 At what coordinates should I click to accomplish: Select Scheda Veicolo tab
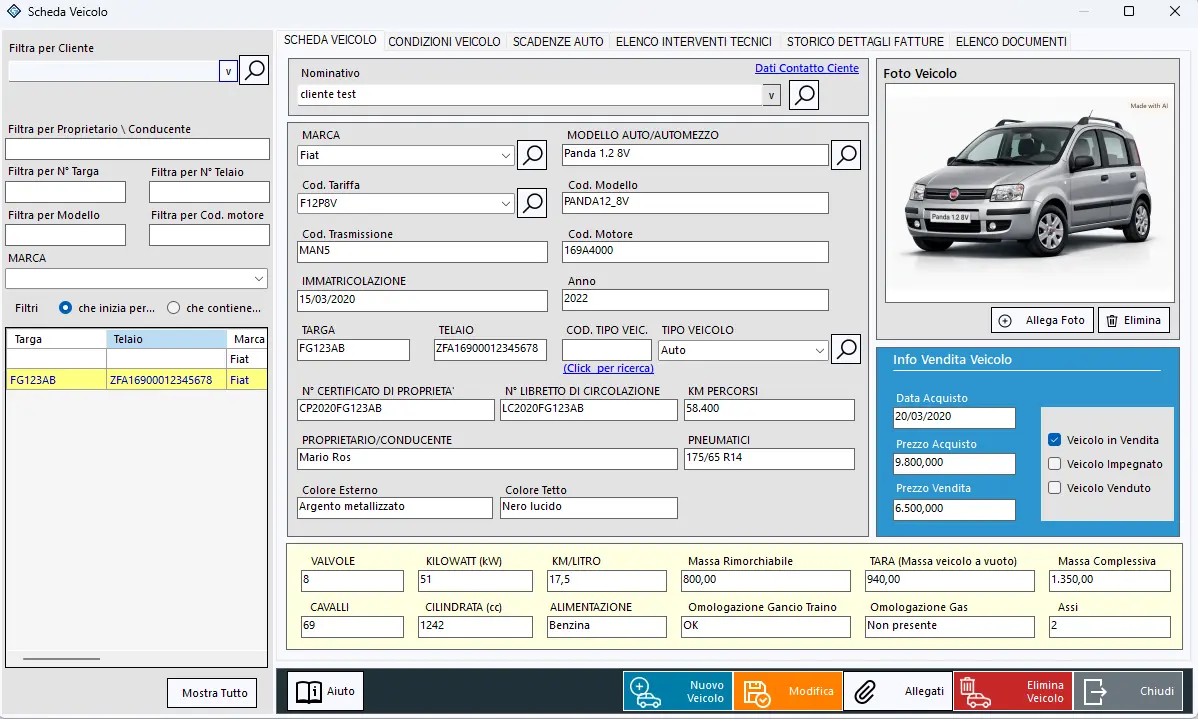tap(330, 40)
